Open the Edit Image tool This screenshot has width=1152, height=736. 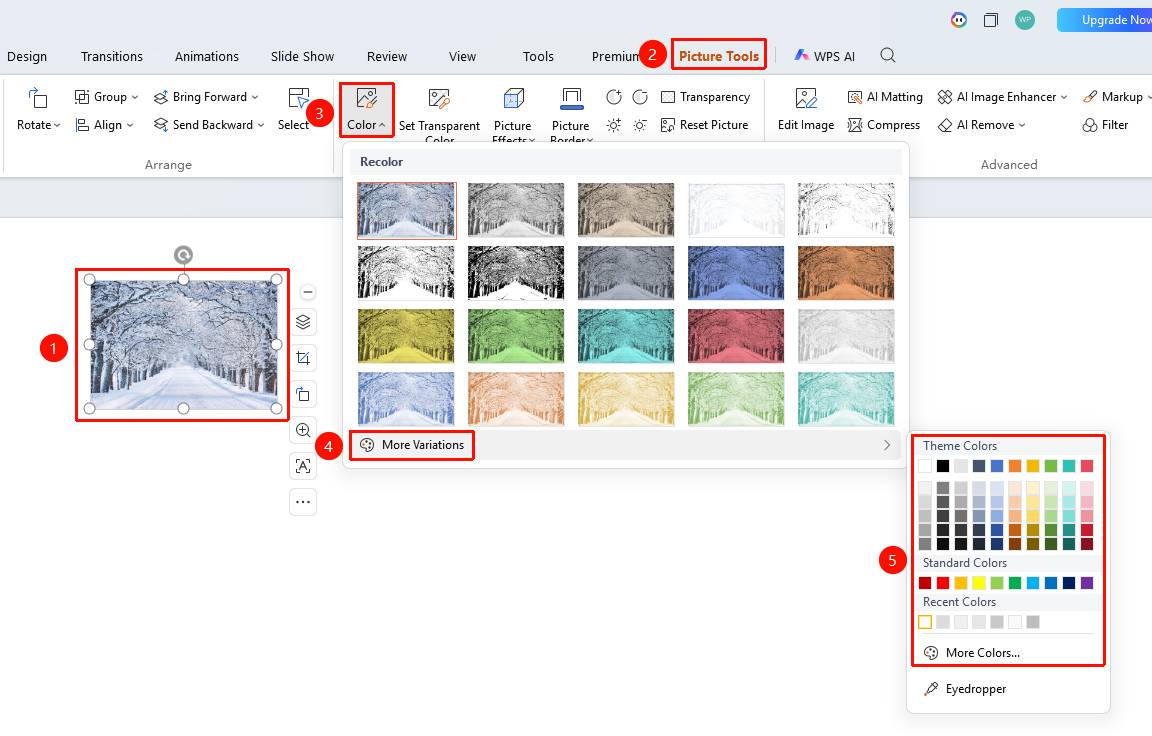(x=806, y=109)
